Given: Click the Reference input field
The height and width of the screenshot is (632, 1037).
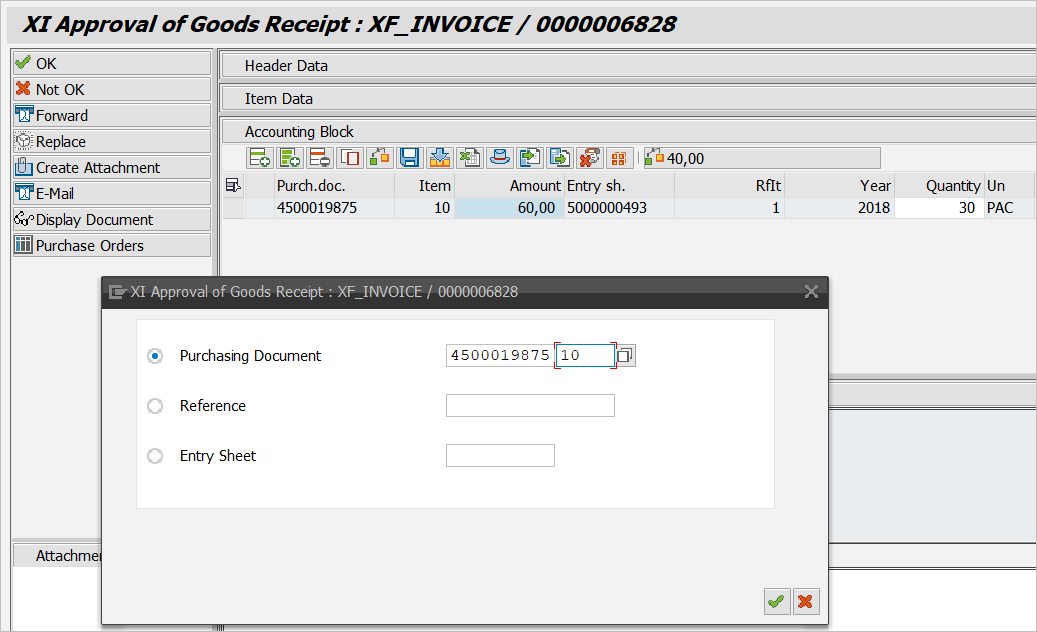Looking at the screenshot, I should point(530,406).
